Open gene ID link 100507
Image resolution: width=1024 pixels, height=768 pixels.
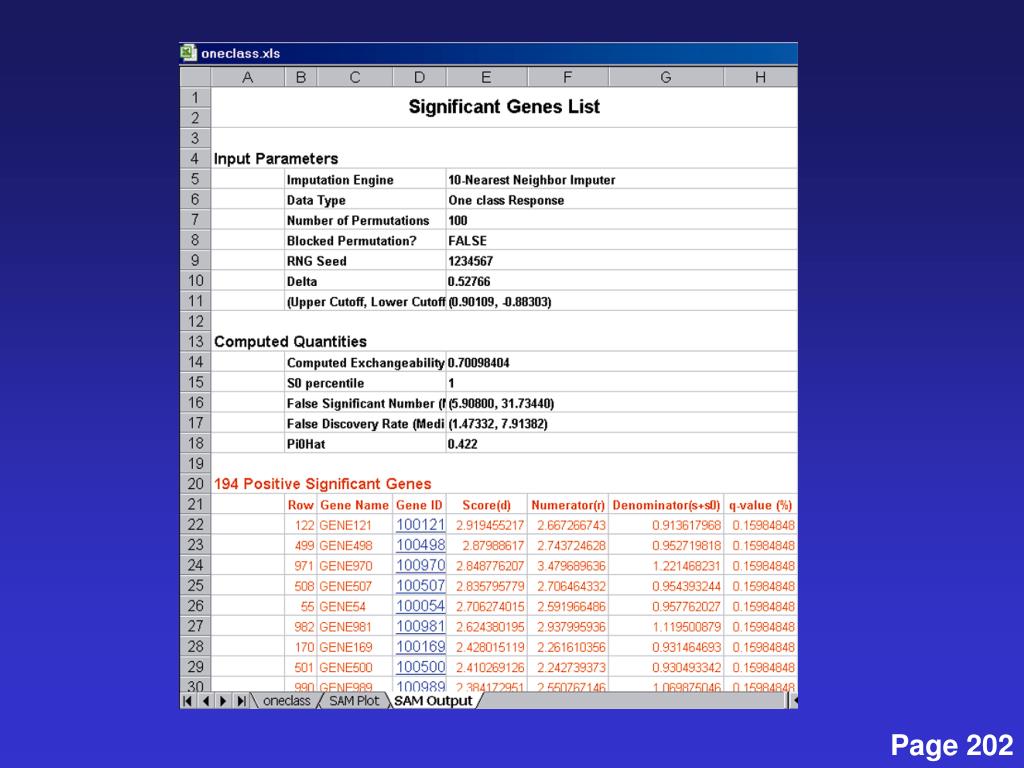(421, 585)
